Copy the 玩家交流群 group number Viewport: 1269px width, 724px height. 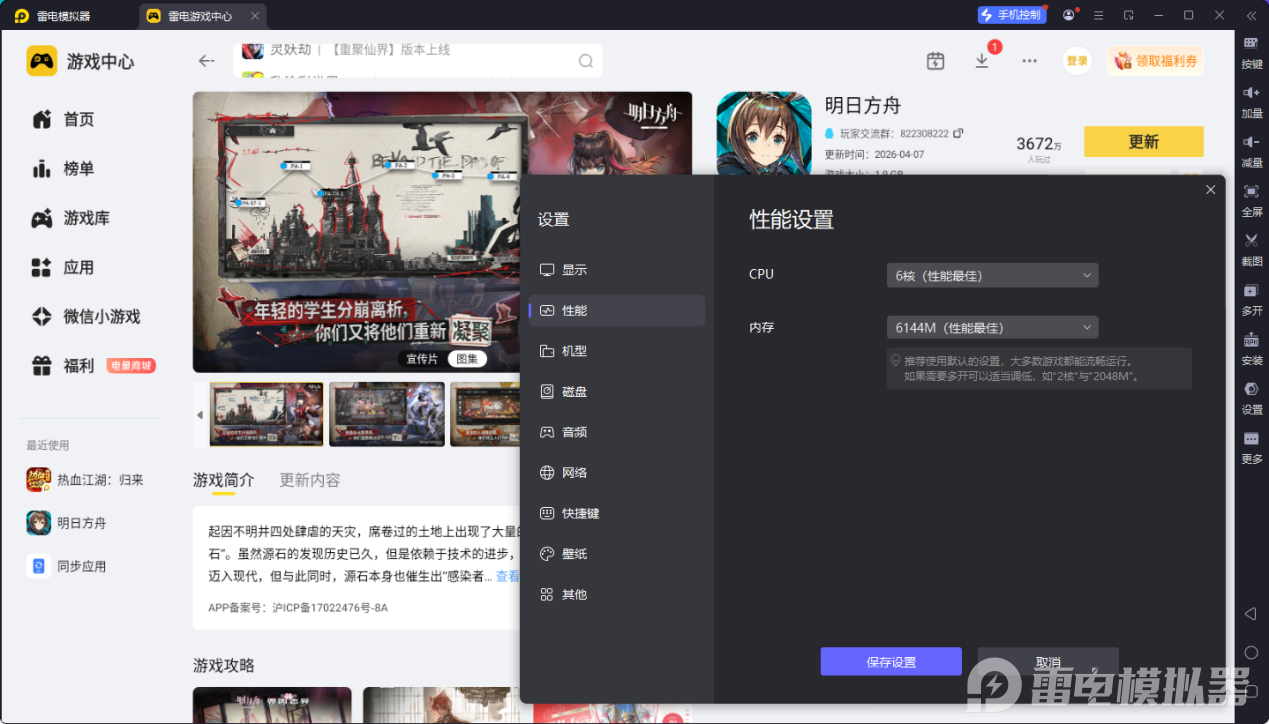pos(958,133)
